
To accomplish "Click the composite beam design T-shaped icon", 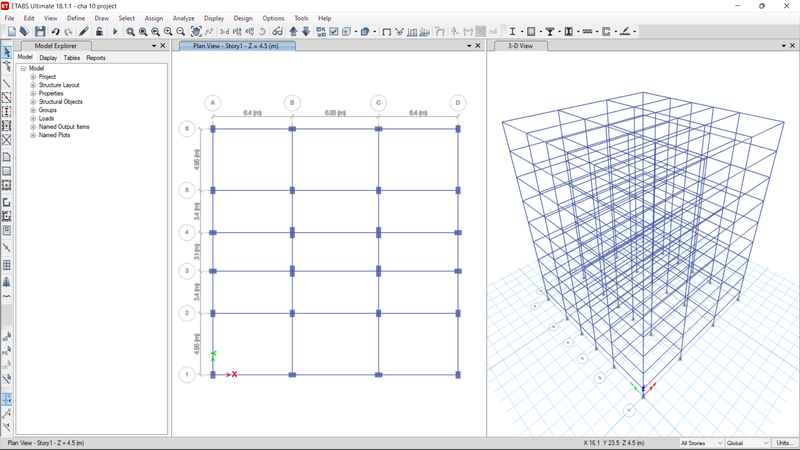I will (550, 32).
